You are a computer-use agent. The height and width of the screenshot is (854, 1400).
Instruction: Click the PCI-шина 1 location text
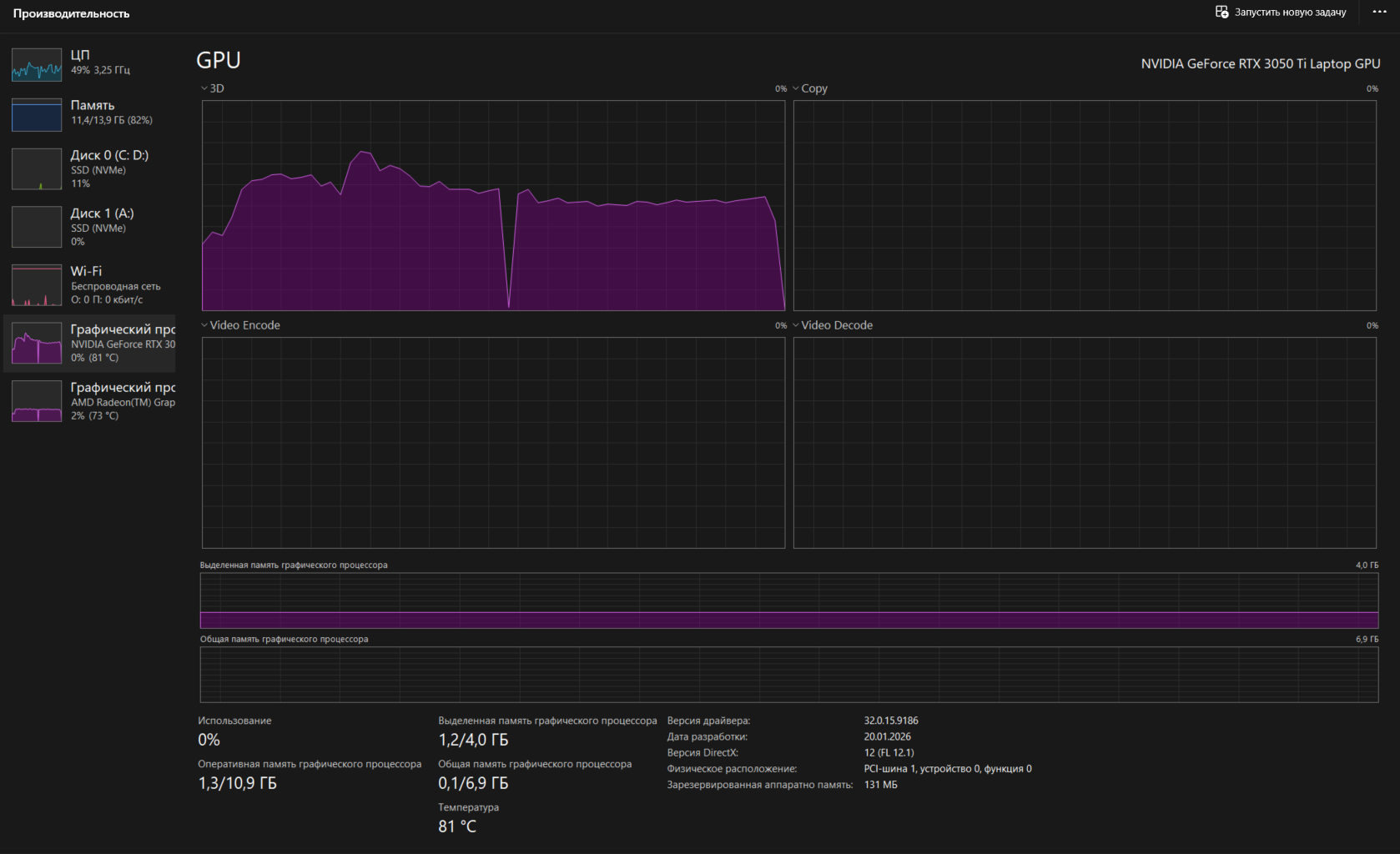[x=948, y=769]
